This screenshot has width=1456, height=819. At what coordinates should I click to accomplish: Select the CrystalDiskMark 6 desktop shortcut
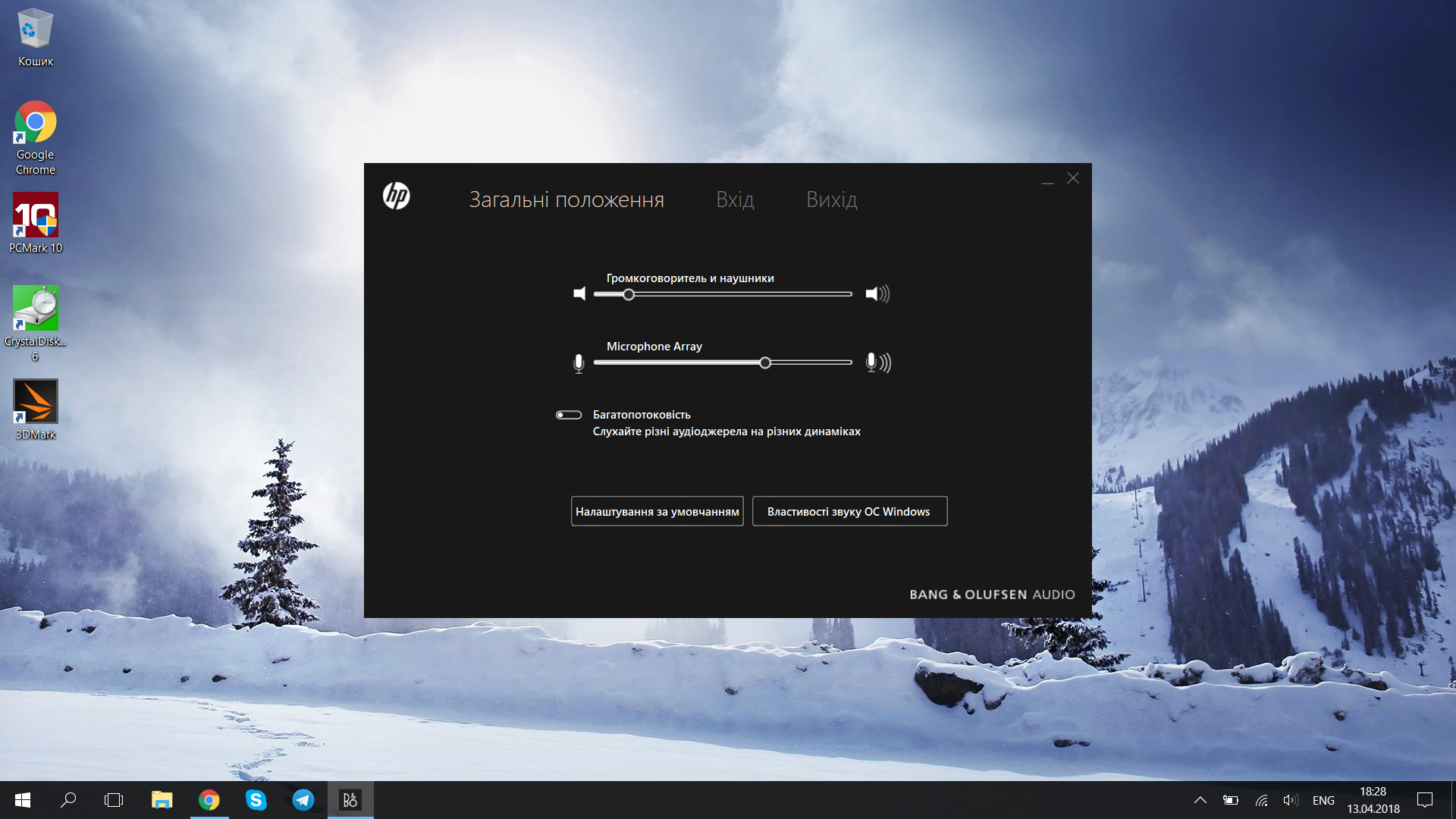click(36, 323)
